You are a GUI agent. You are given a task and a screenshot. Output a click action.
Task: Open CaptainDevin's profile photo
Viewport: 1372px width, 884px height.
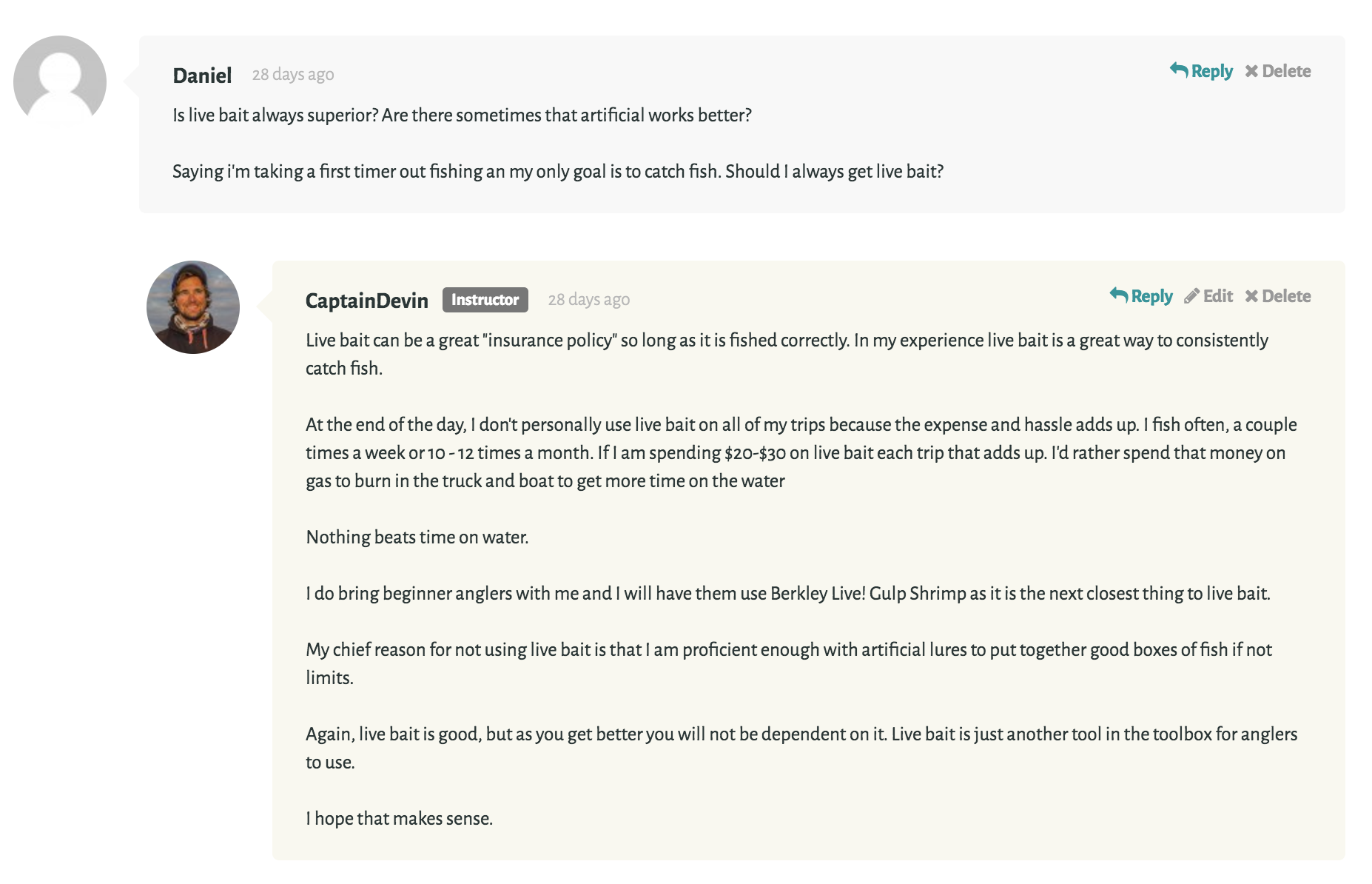(x=193, y=307)
